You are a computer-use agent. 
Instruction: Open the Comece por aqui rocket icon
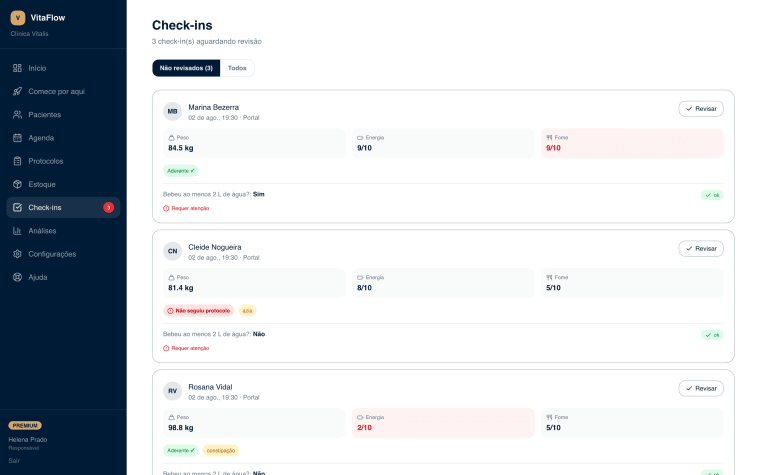(17, 92)
